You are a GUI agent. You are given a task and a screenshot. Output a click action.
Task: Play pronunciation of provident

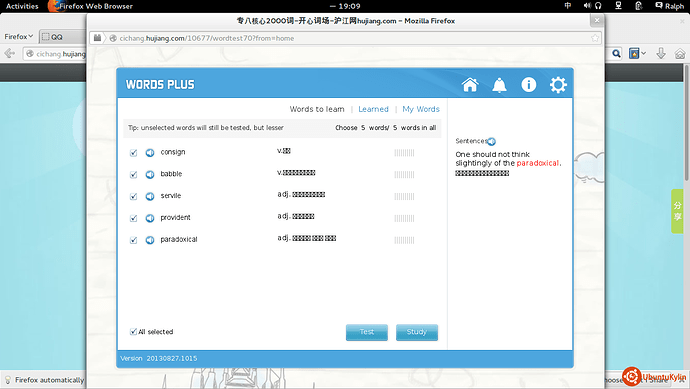coord(150,218)
